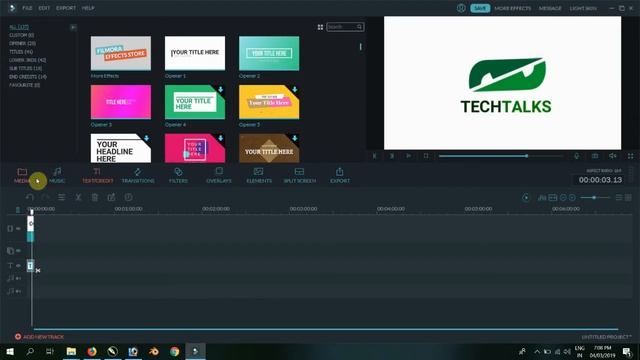Screen dimensions: 640x360
Task: Download the green Opener 4 preset arrow
Action: [220, 89]
